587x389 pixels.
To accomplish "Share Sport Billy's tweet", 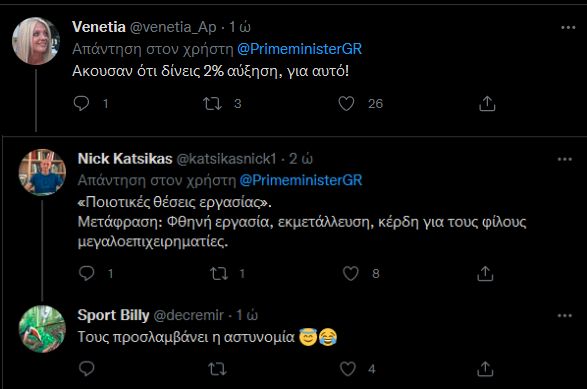I will (485, 369).
